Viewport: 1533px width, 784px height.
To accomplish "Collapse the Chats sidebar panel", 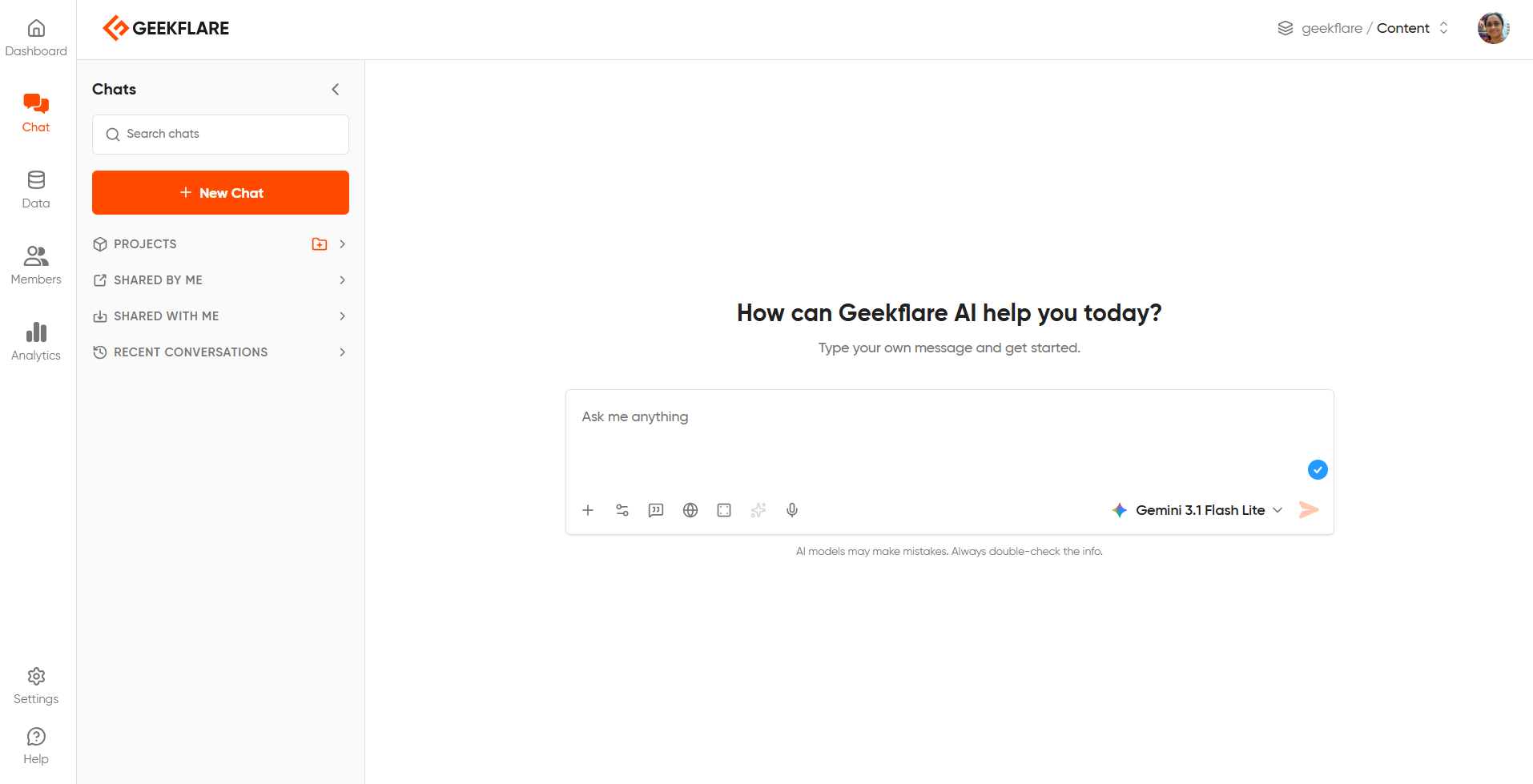I will 336,90.
